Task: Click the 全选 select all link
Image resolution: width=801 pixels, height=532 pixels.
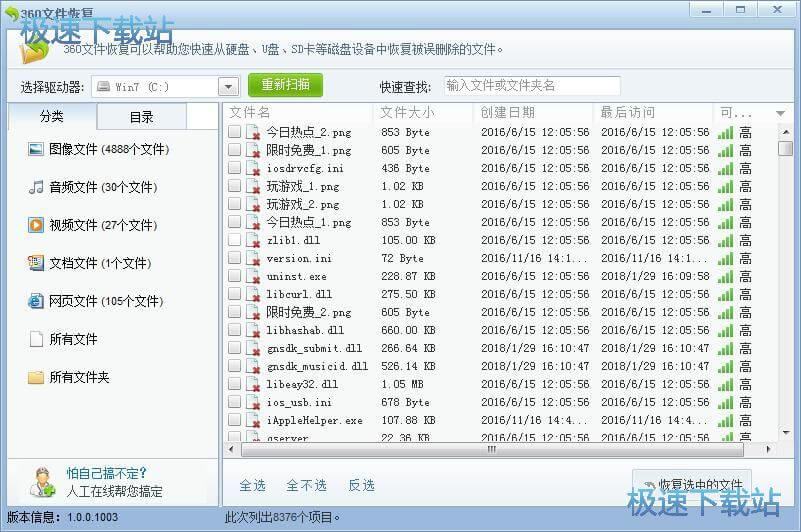Action: click(x=252, y=485)
